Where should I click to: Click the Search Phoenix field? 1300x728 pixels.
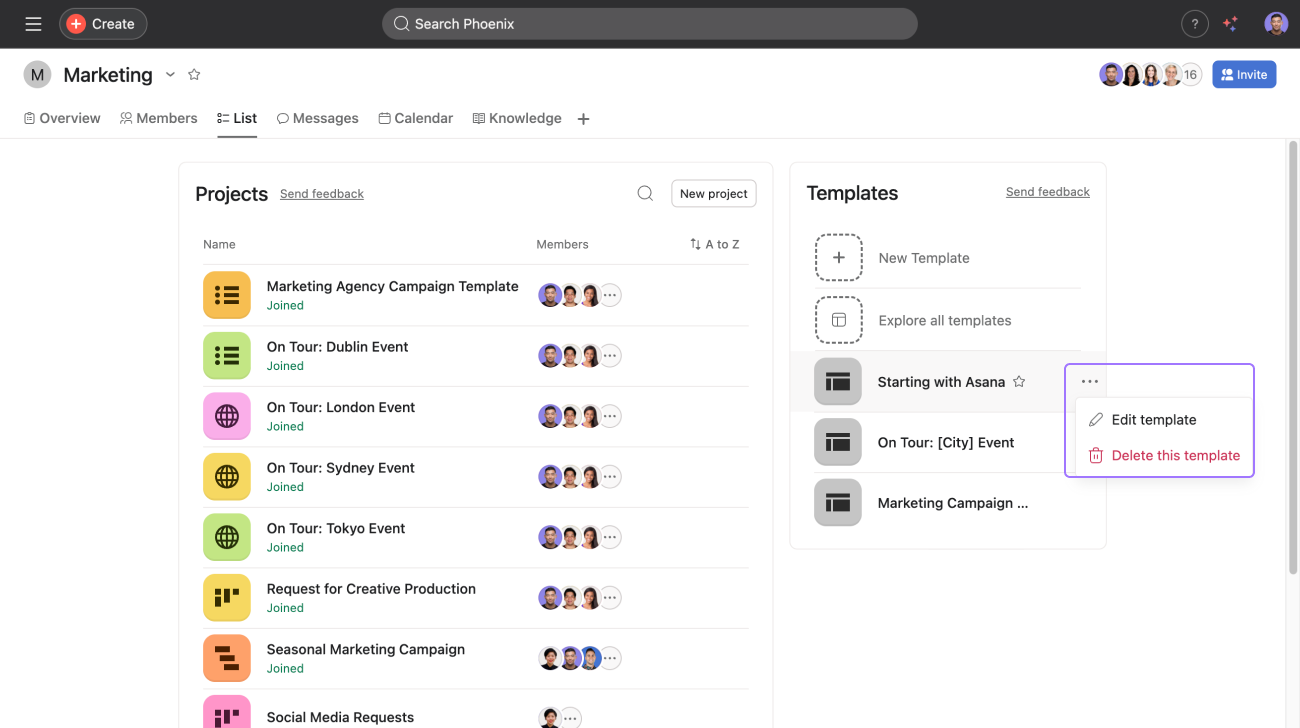click(x=649, y=24)
